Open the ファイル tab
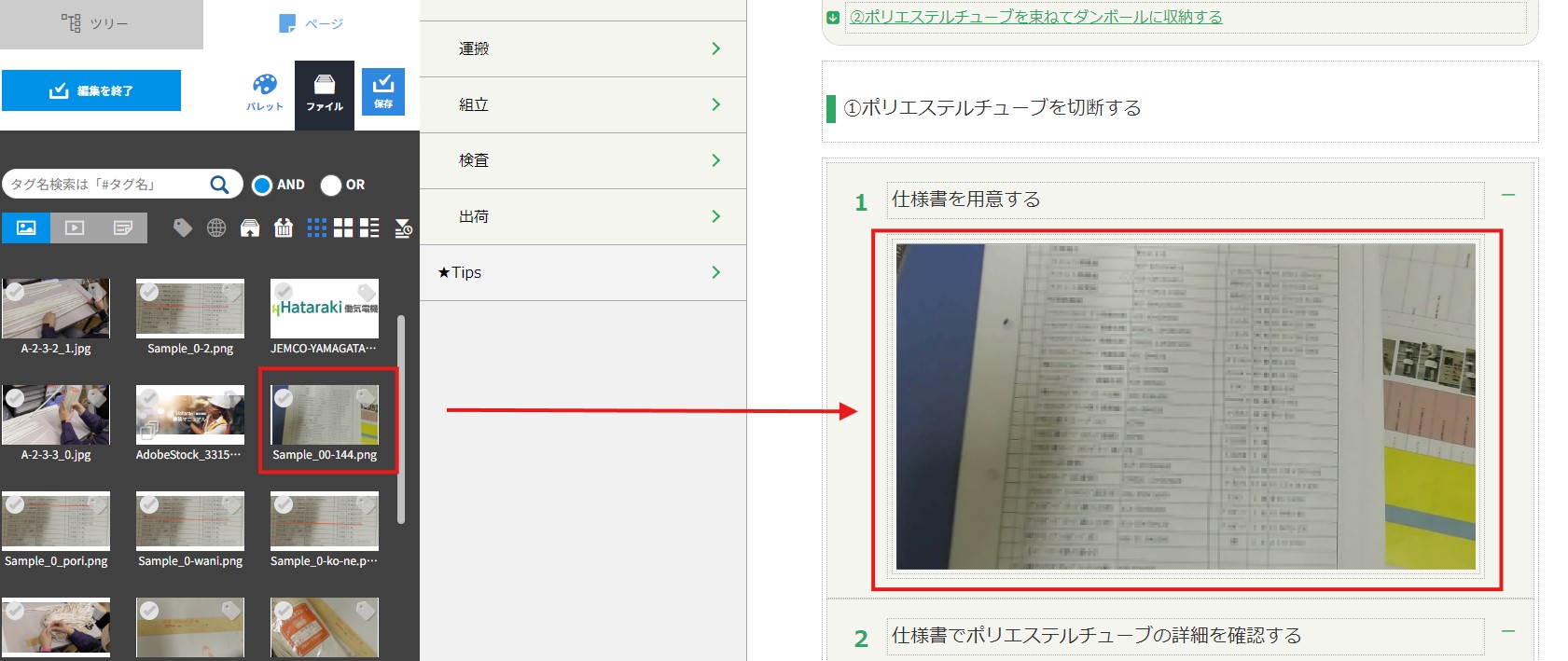Viewport: 1568px width, 661px height. pyautogui.click(x=325, y=92)
